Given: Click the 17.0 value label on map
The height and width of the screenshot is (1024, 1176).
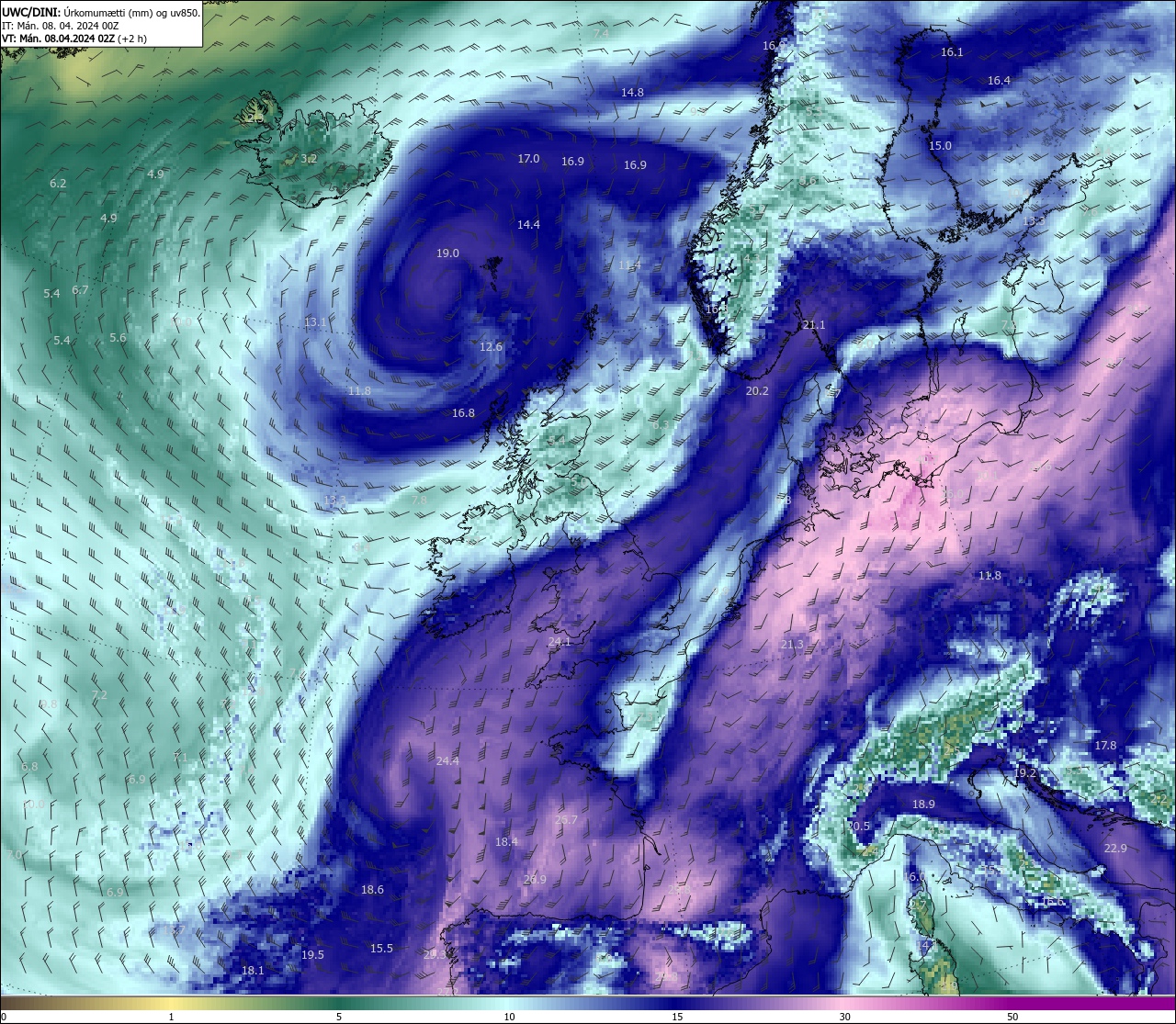Looking at the screenshot, I should click(x=528, y=159).
